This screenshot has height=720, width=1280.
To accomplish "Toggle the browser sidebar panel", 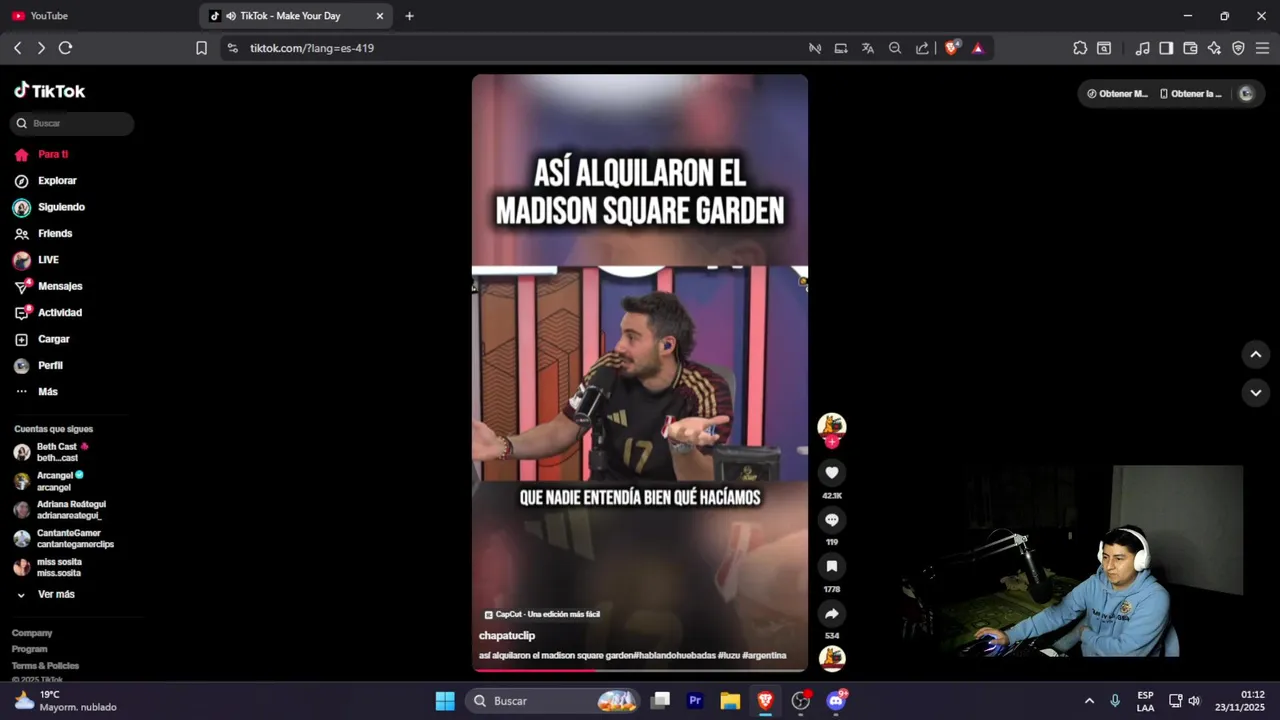I will tap(1166, 48).
